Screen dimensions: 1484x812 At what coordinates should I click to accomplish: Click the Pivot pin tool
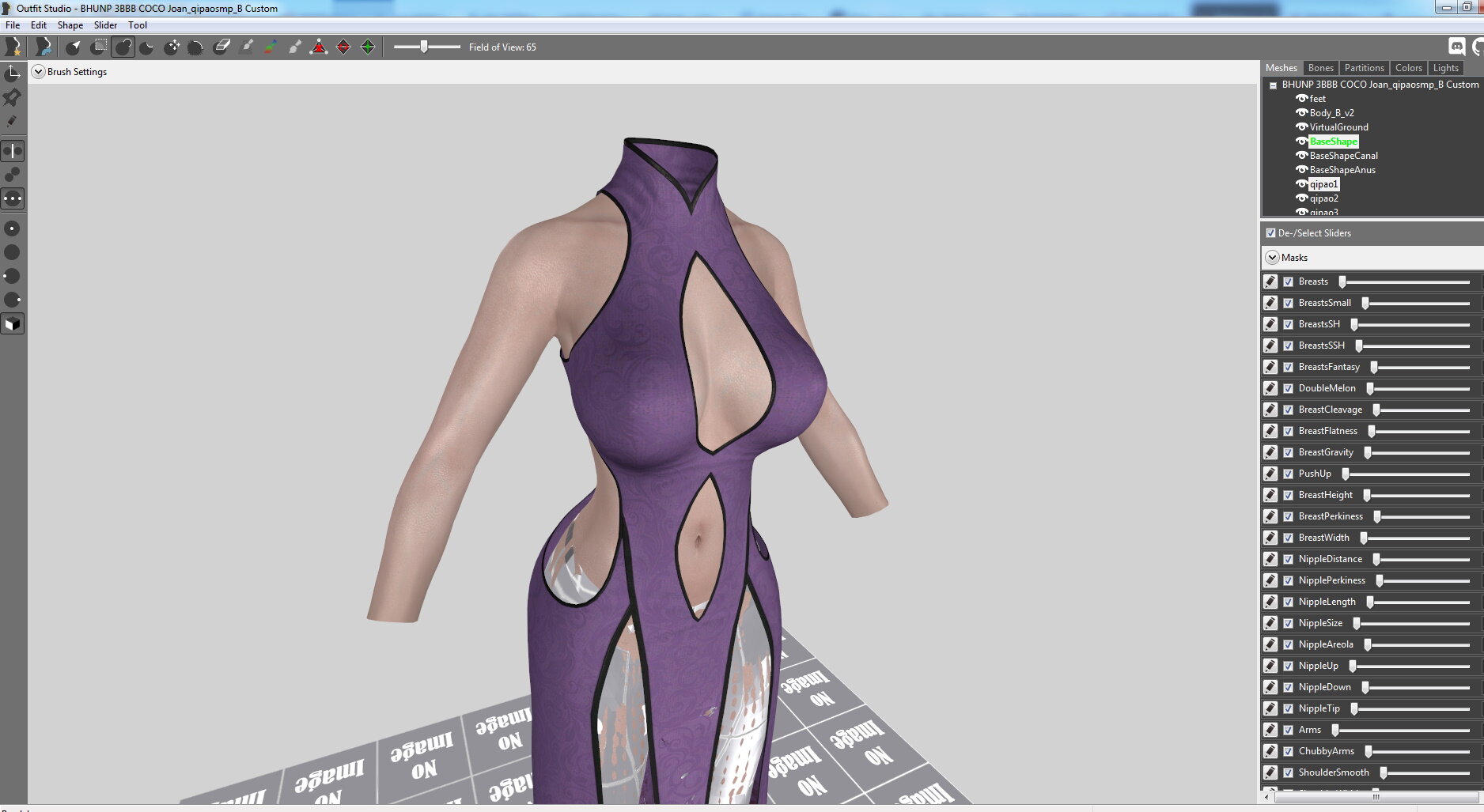(x=13, y=97)
